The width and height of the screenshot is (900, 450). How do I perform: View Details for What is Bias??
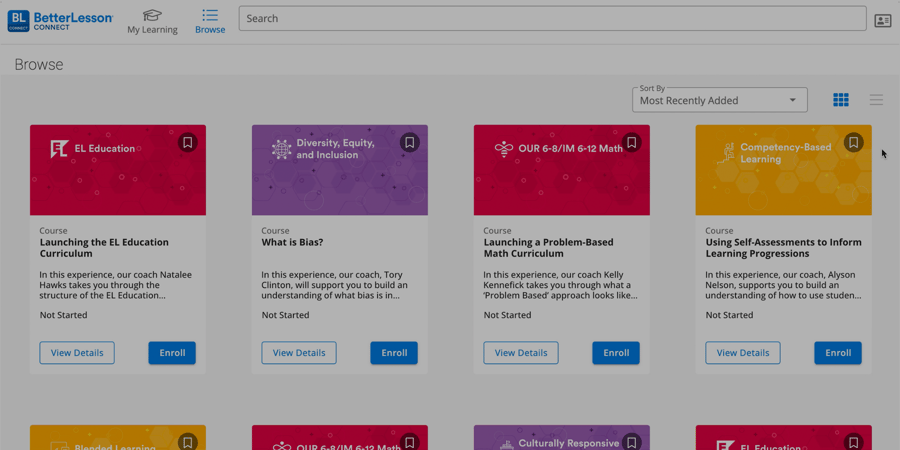pos(299,353)
